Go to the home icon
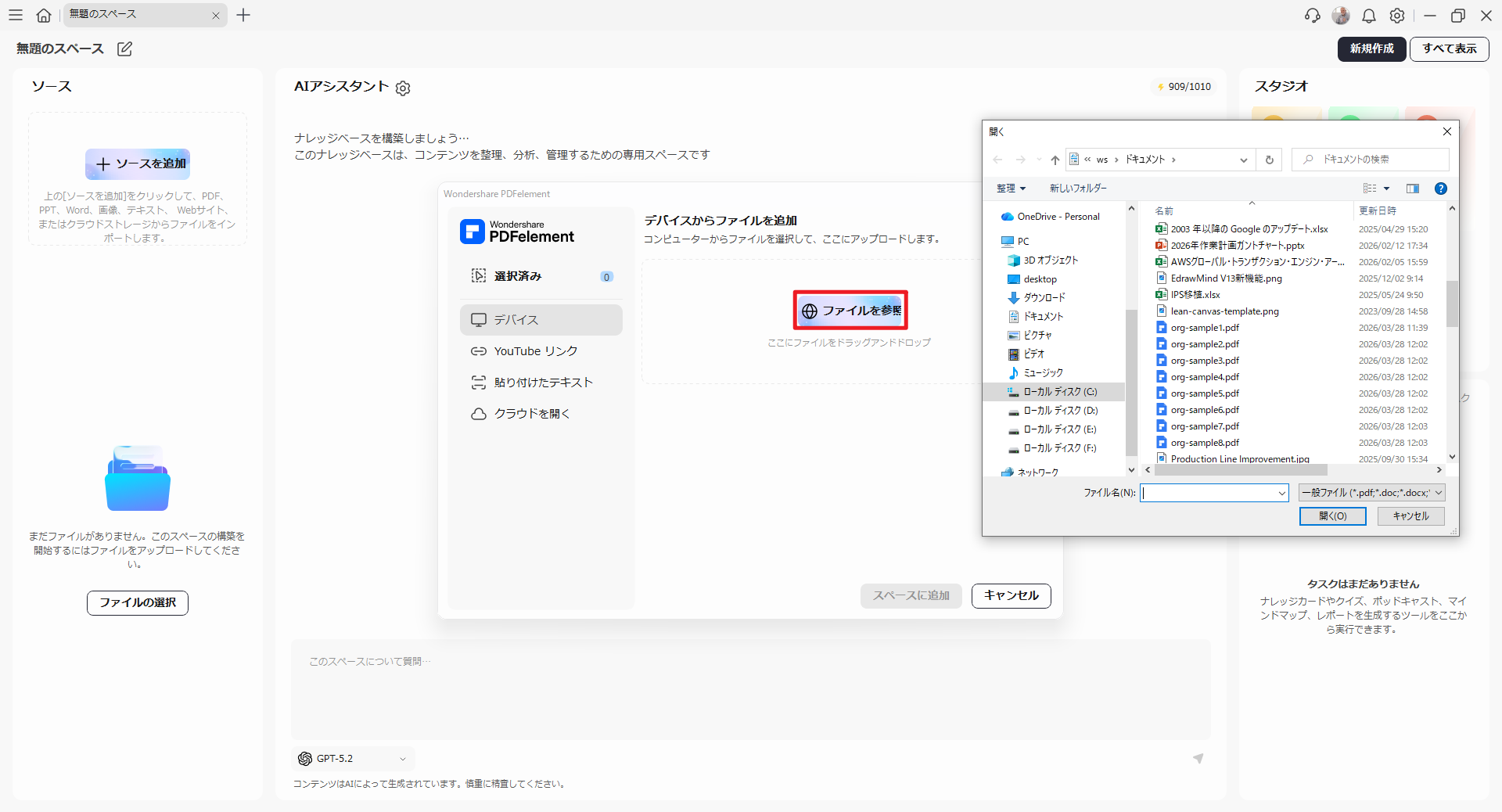The image size is (1502, 812). [x=44, y=15]
